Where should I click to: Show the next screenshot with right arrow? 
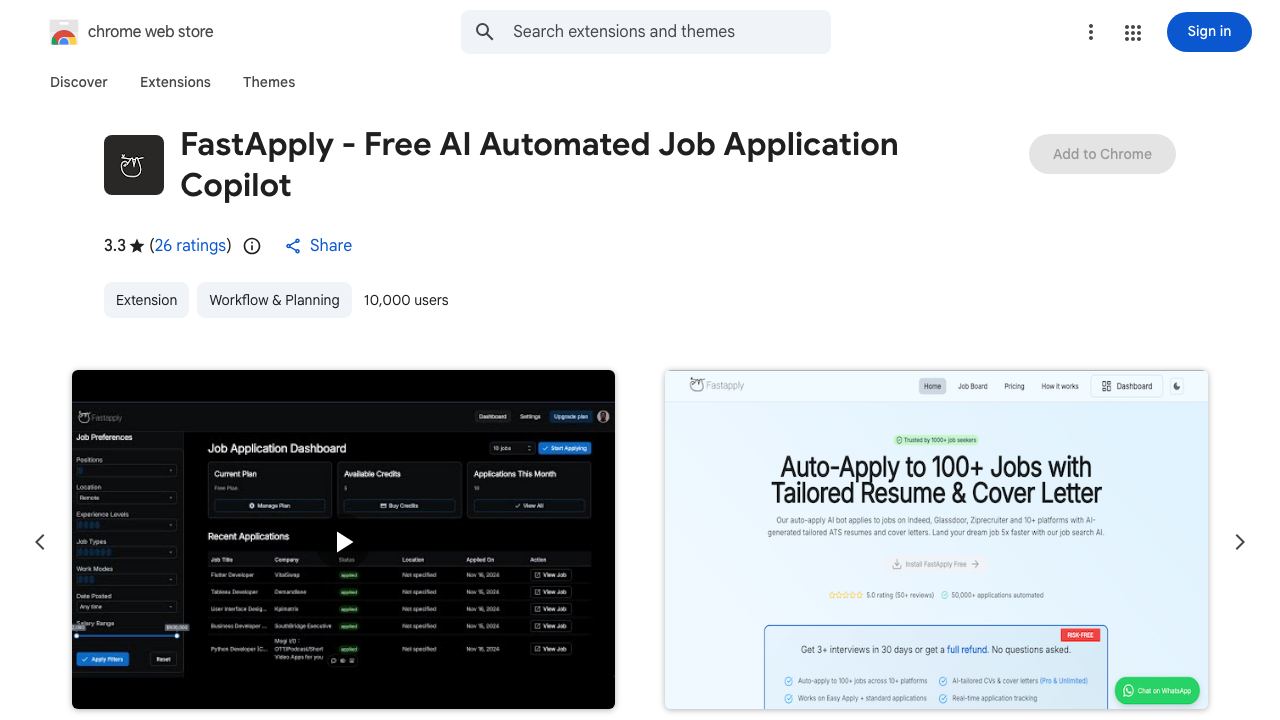coord(1240,541)
